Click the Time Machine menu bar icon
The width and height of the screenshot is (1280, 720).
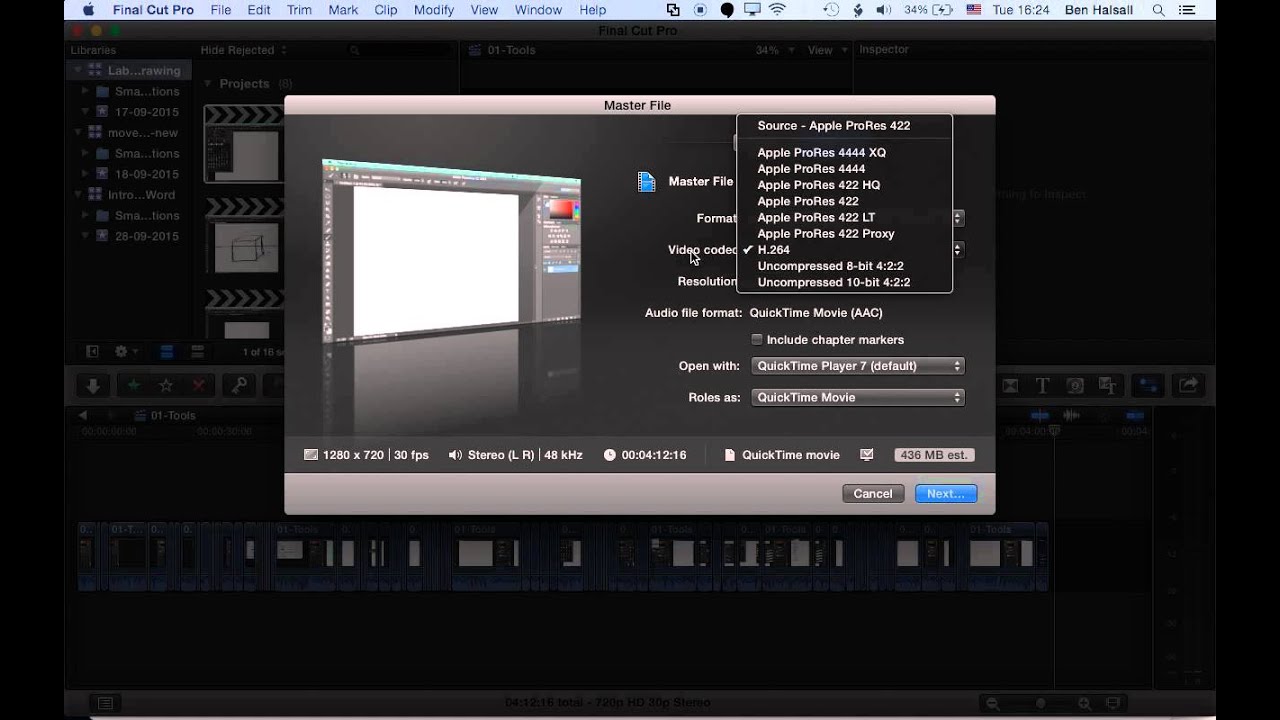832,10
